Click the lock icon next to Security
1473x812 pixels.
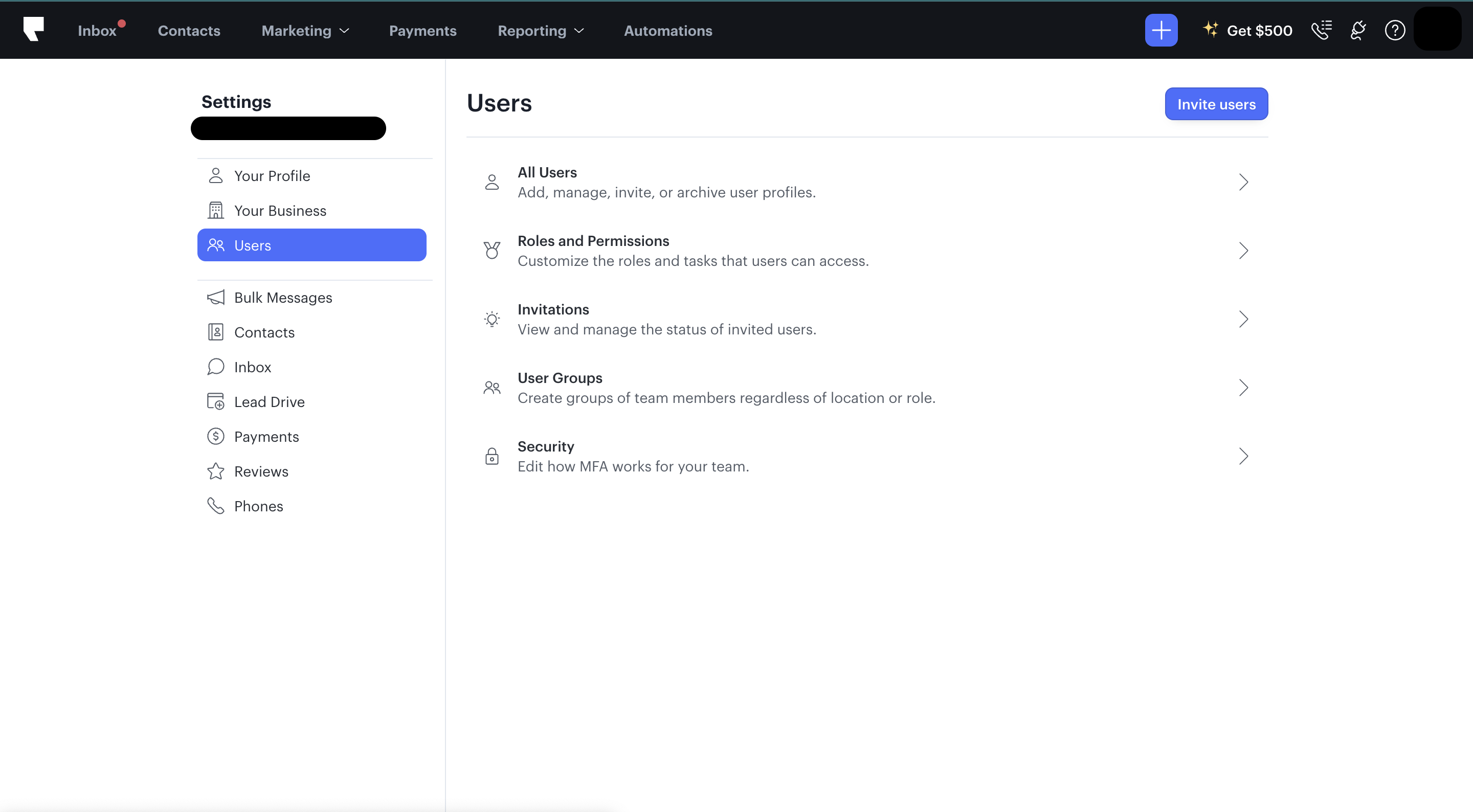point(492,456)
